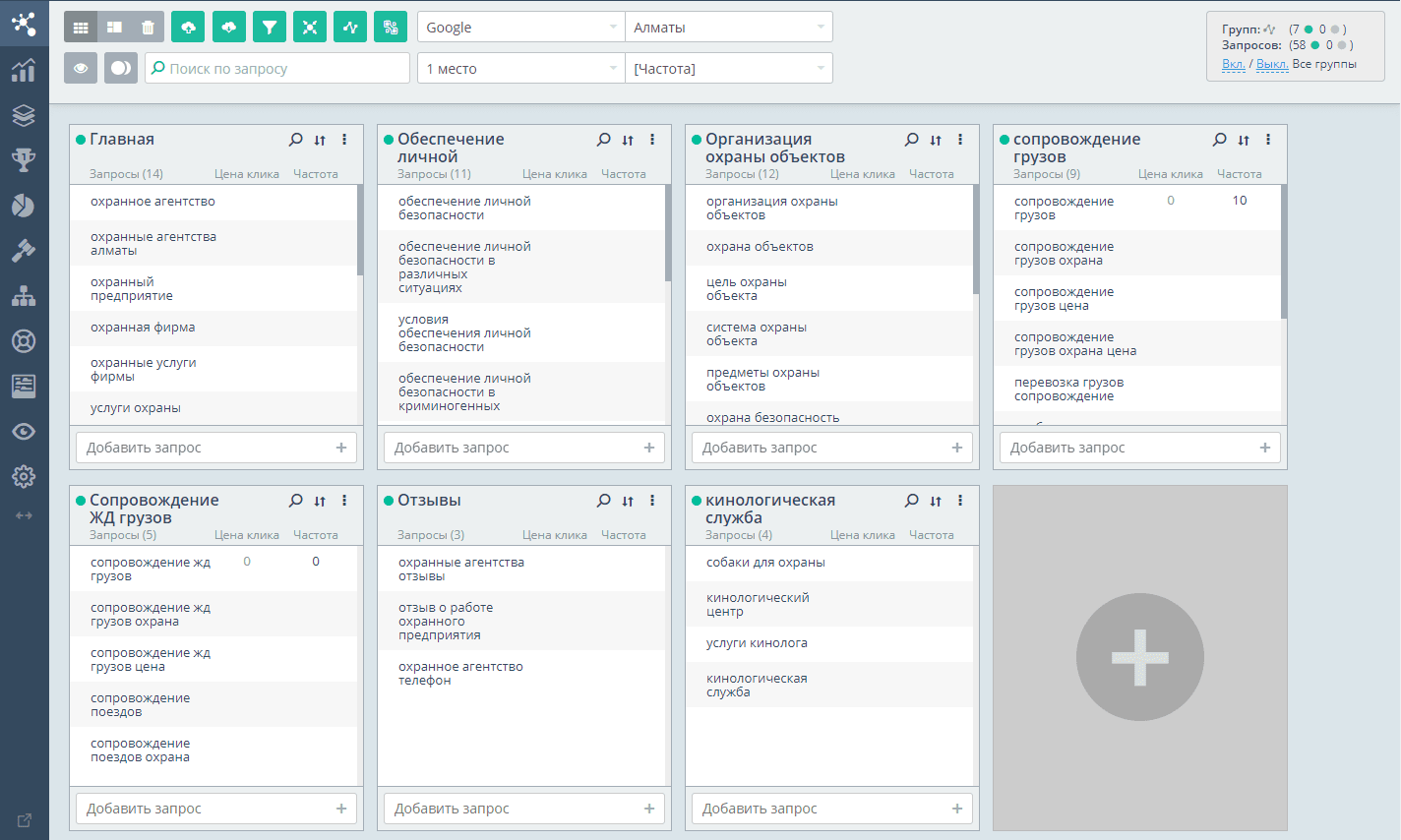The image size is (1401, 840).
Task: Toggle green status dot of Отзывы group
Action: coord(389,501)
